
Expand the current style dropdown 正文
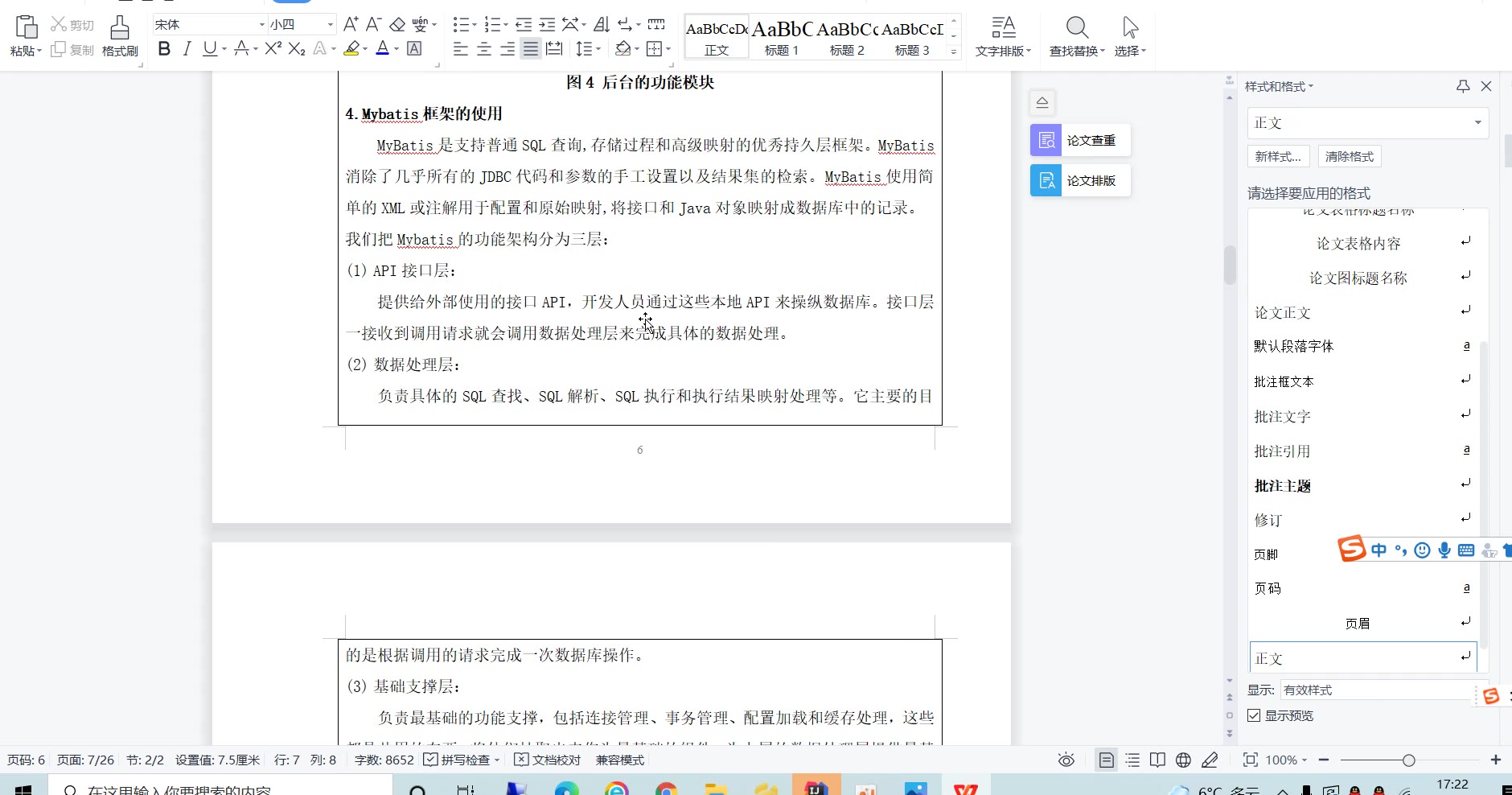tap(1478, 123)
